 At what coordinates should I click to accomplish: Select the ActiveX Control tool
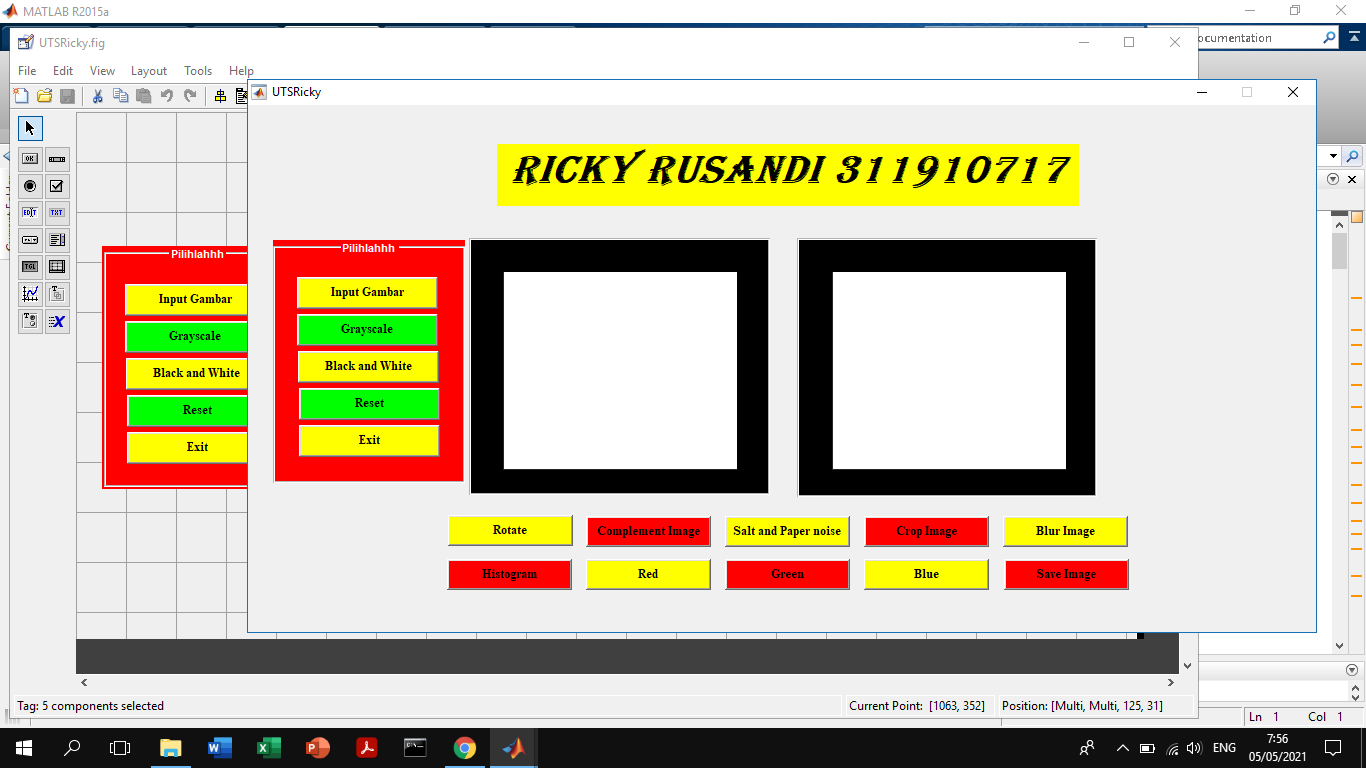coord(57,322)
